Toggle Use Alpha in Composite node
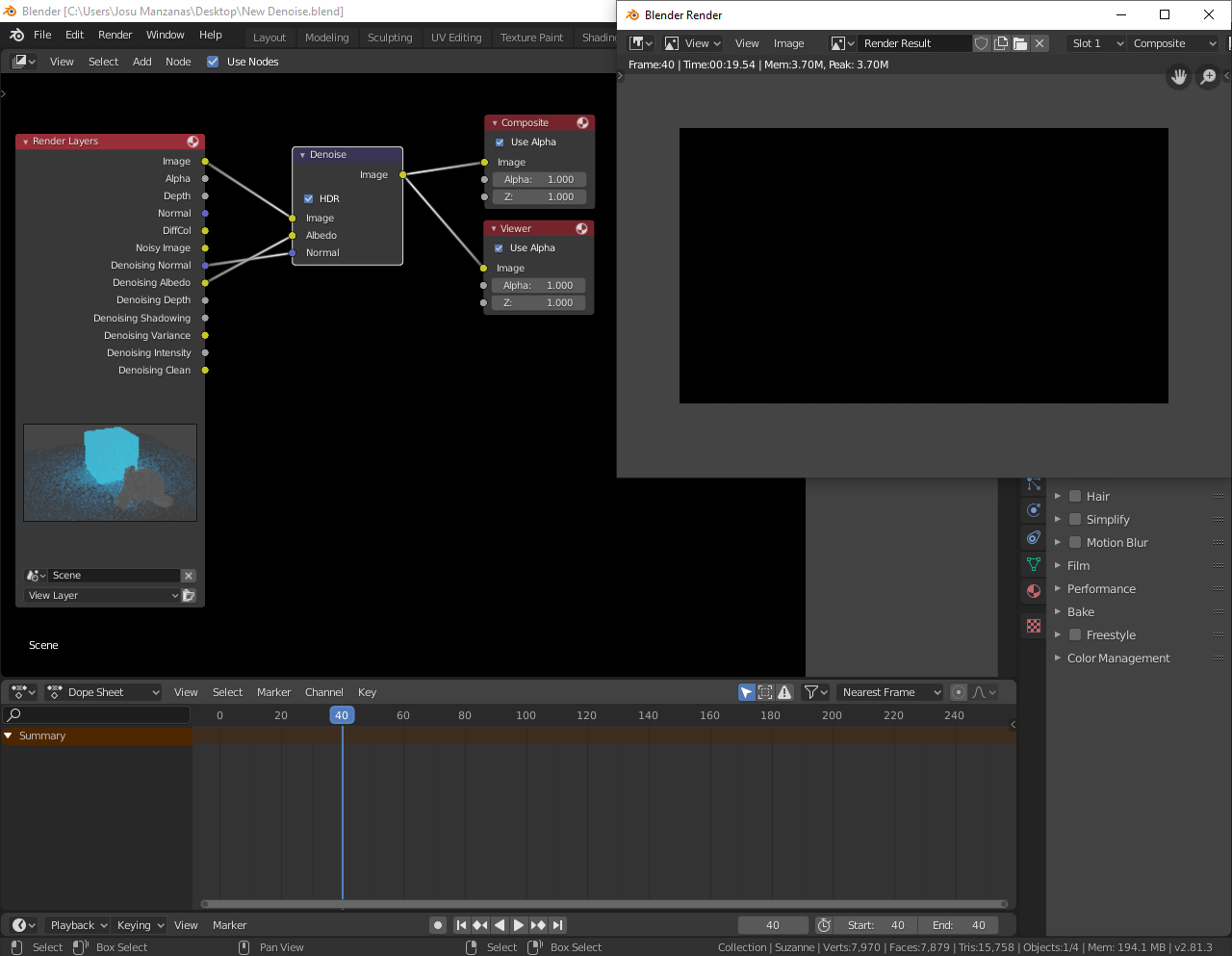The height and width of the screenshot is (956, 1232). click(x=500, y=142)
